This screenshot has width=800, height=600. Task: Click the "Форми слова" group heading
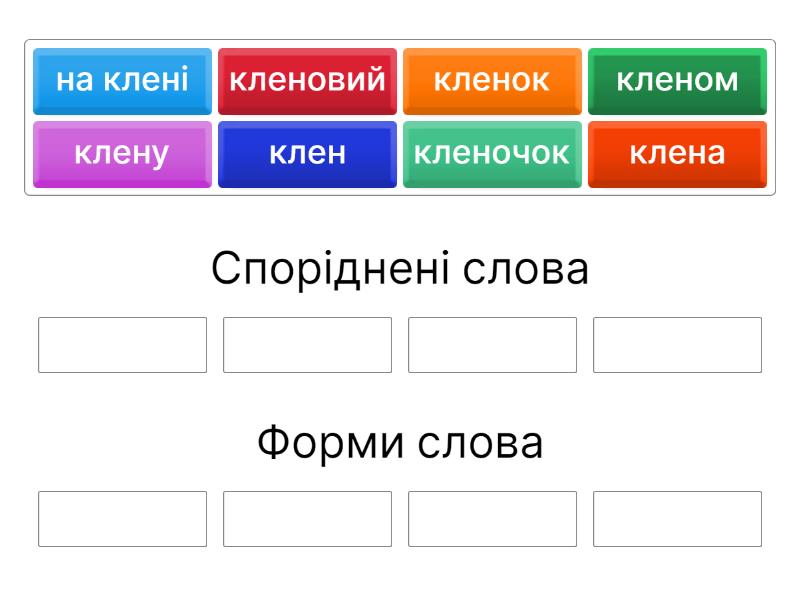[x=400, y=443]
